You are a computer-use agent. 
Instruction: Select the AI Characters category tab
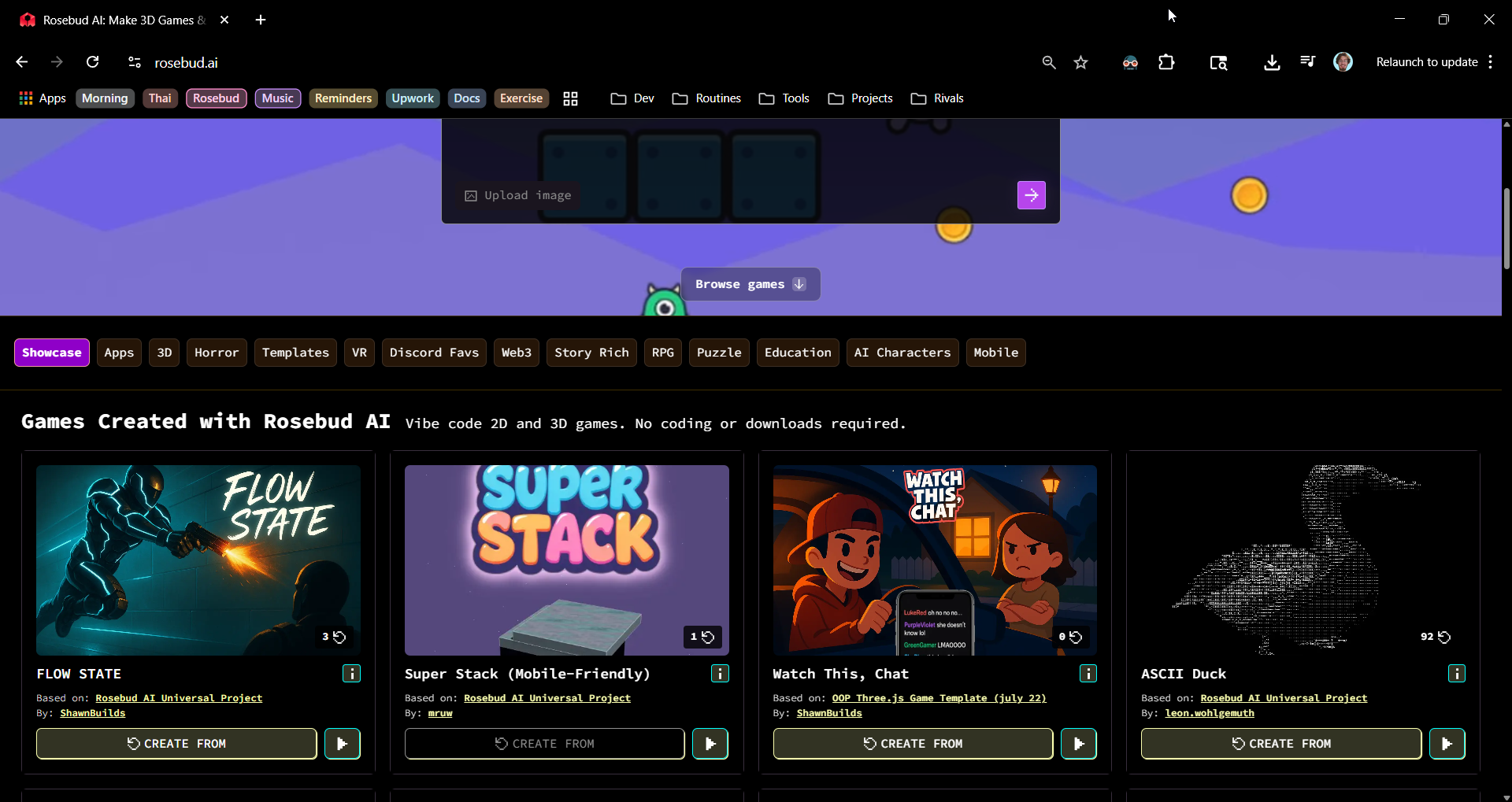click(x=902, y=353)
